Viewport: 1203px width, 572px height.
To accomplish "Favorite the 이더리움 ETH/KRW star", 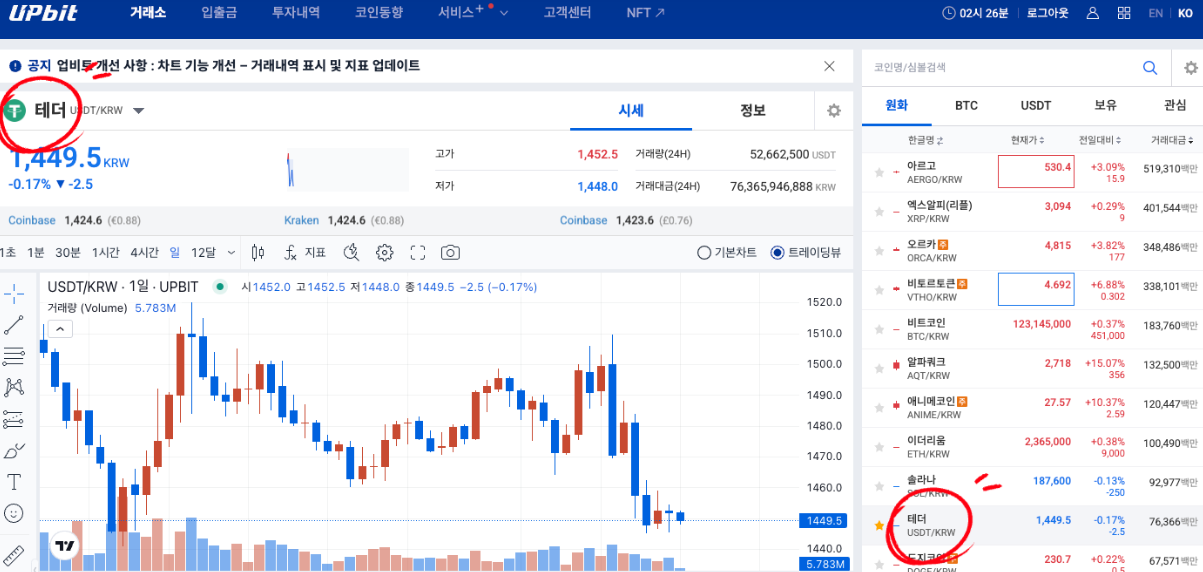I will 879,446.
